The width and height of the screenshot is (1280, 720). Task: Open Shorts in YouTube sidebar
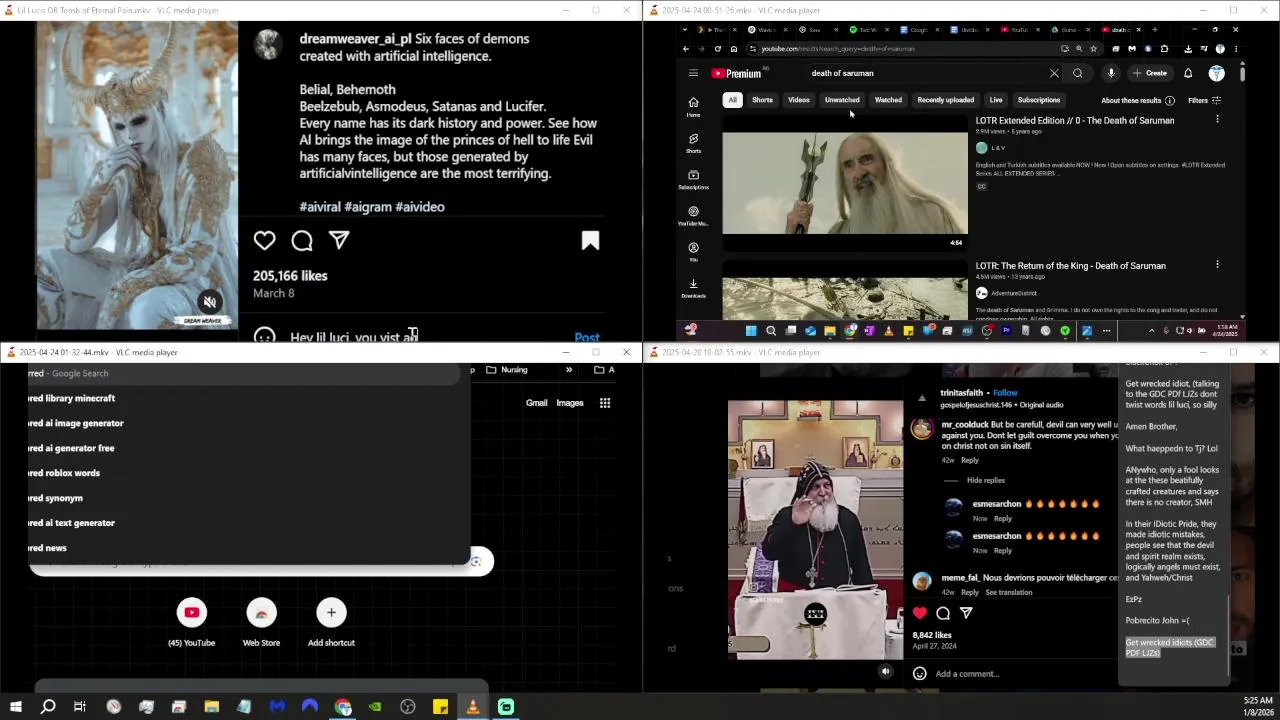(x=693, y=143)
